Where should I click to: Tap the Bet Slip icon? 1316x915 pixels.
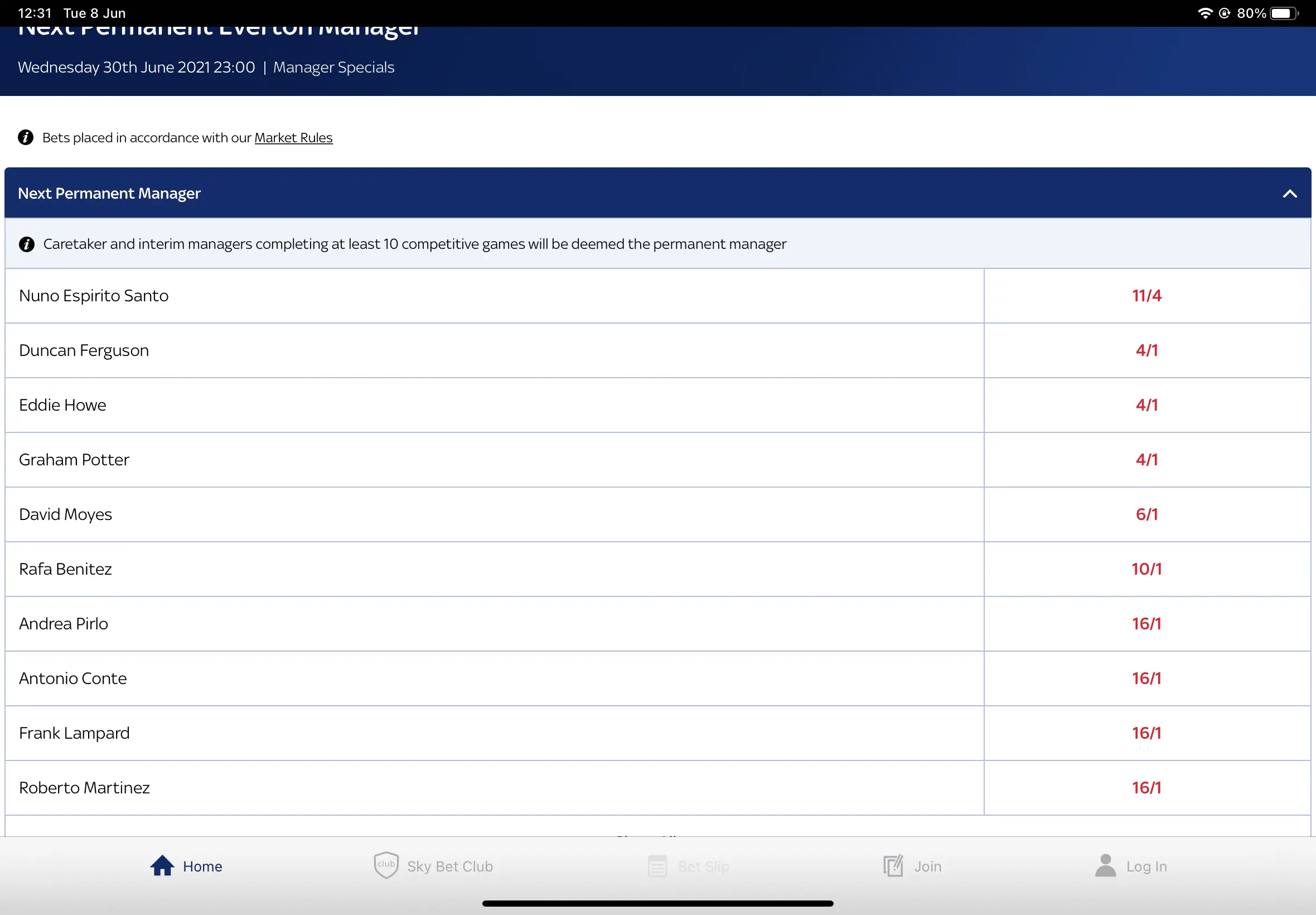pos(657,866)
